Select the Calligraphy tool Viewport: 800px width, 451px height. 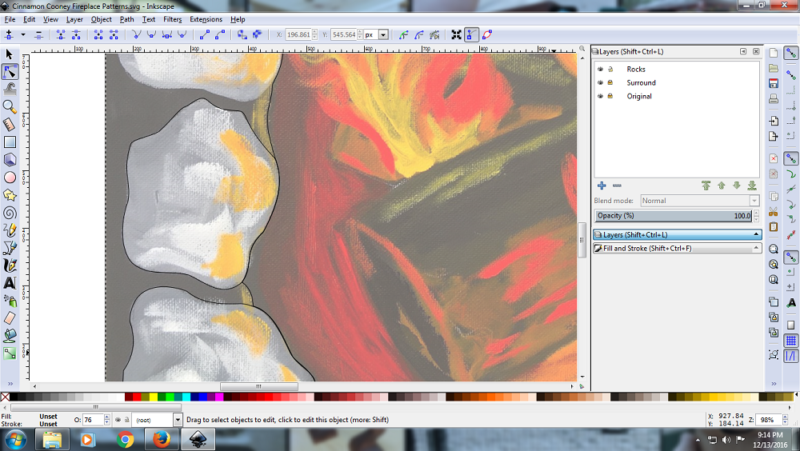[x=9, y=265]
